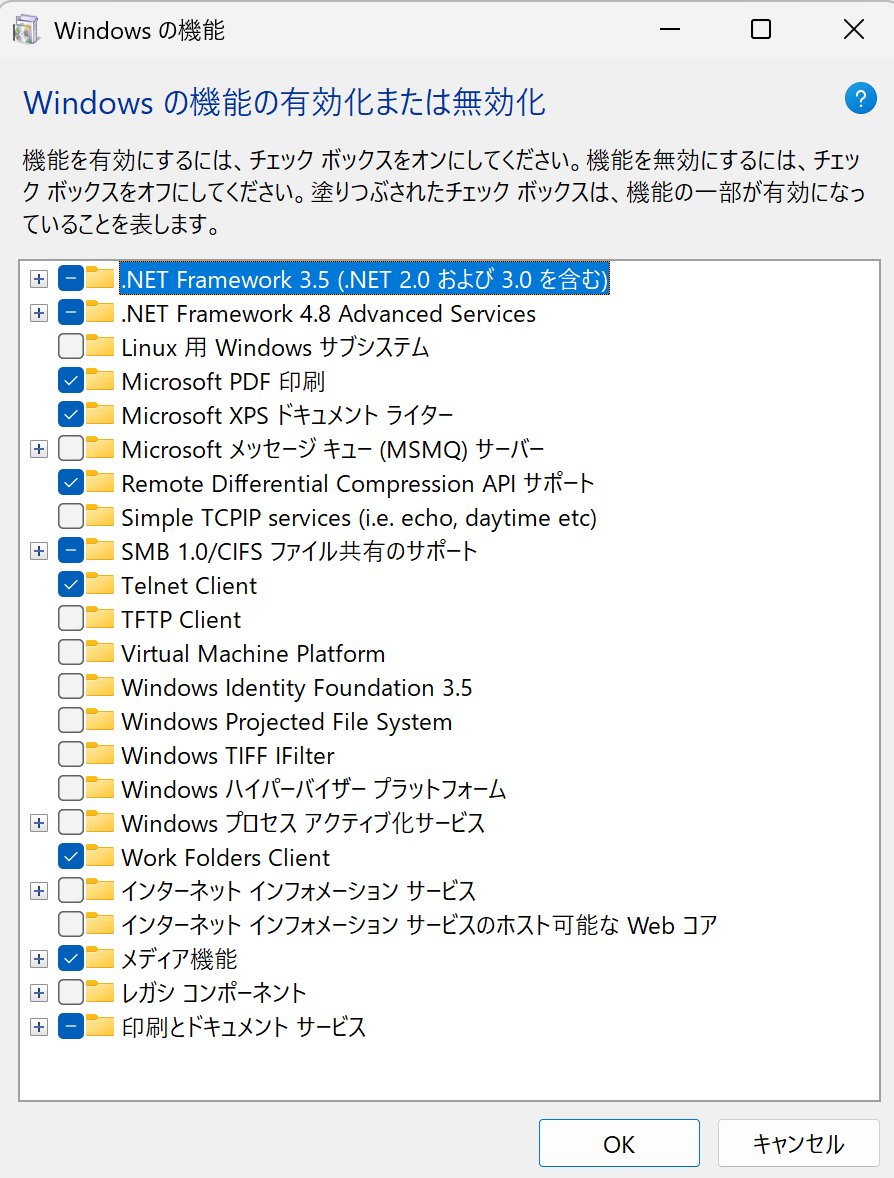
Task: Select the Simple TCPIP services item
Action: (x=359, y=518)
